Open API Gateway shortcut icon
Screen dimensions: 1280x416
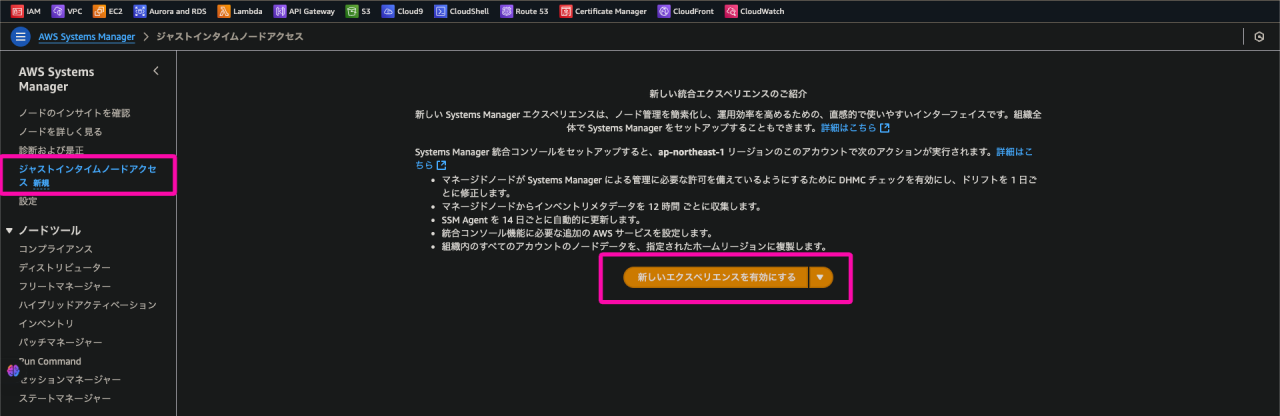pyautogui.click(x=279, y=11)
